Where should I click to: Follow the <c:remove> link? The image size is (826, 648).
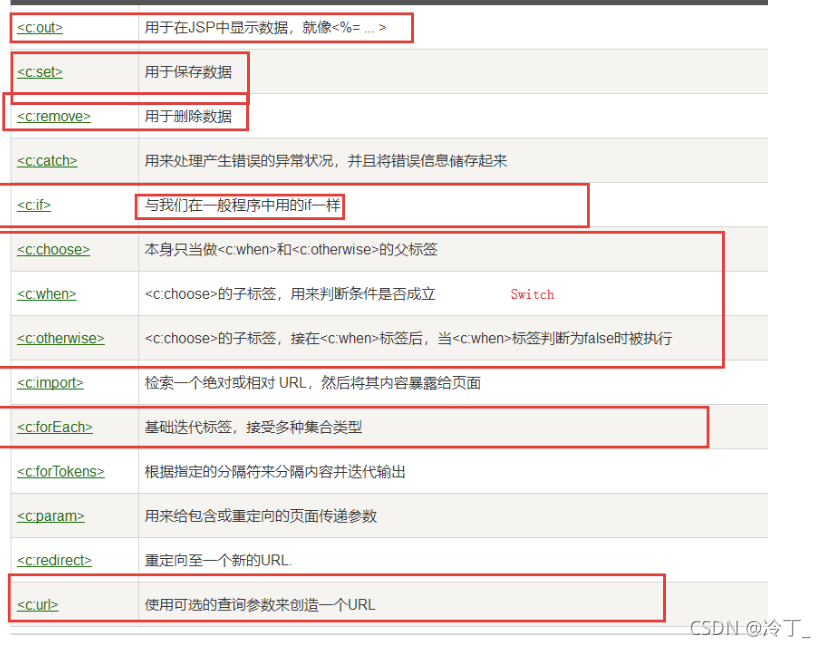pos(54,116)
